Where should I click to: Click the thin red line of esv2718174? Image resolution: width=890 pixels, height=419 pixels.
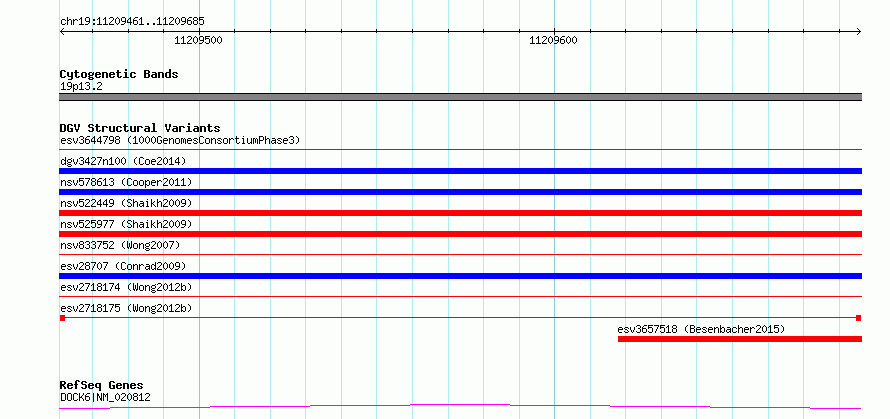[x=460, y=297]
